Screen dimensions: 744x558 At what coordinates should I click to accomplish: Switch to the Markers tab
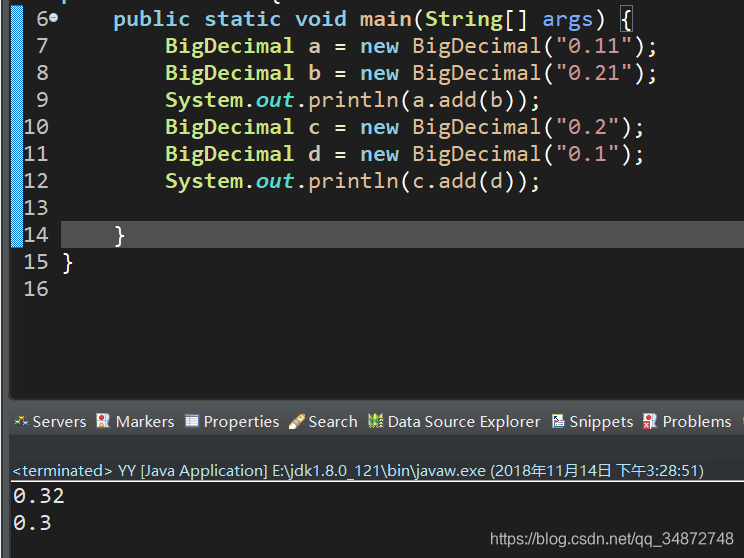[x=135, y=421]
